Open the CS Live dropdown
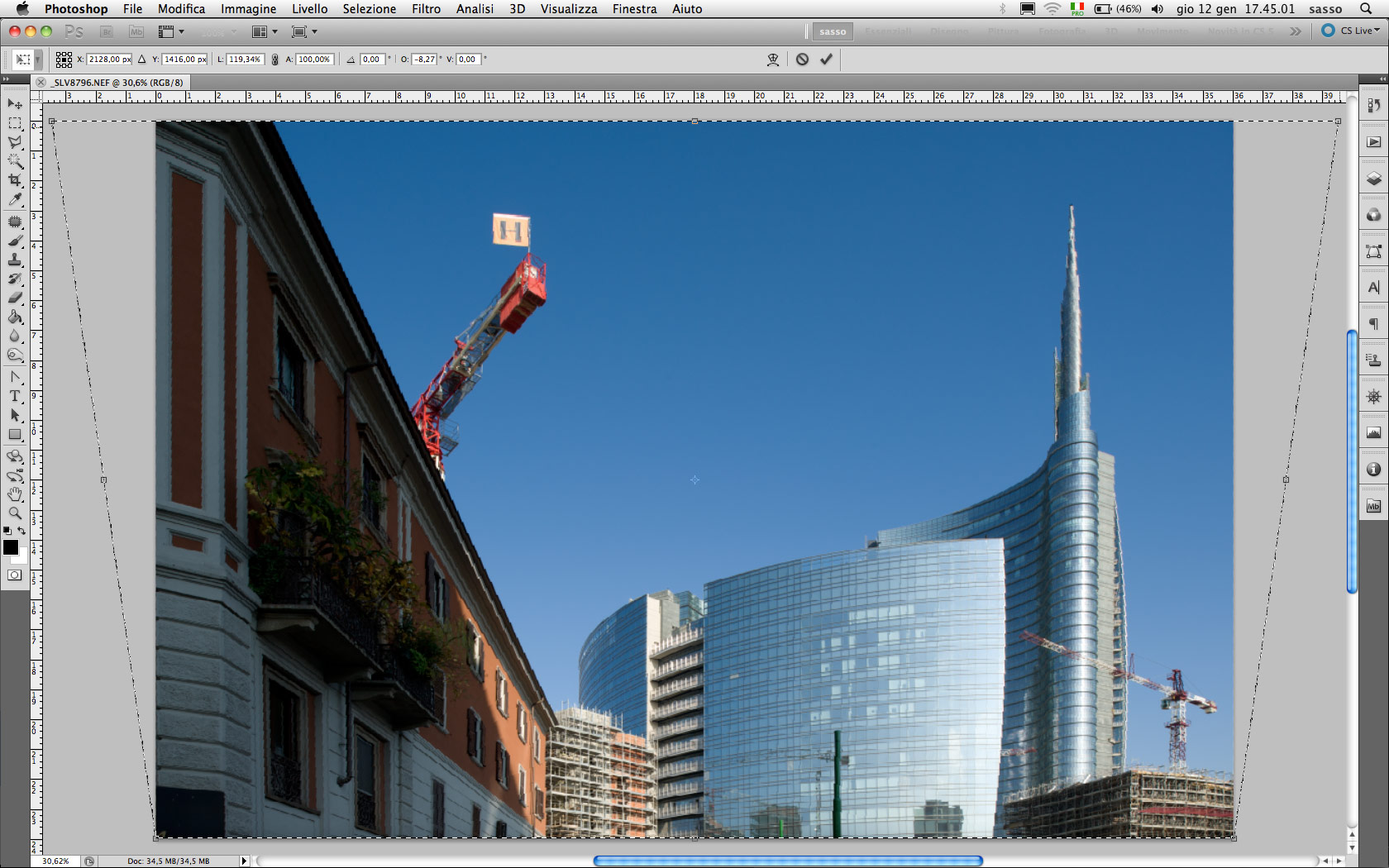This screenshot has width=1389, height=868. pos(1351,31)
